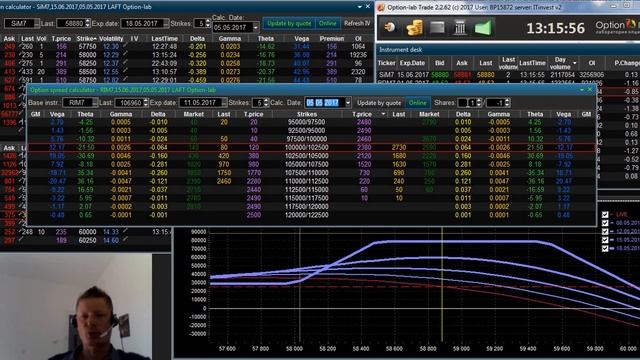640x360 pixels.
Task: Click the Ticker column header in Instrument desk
Action: tap(386, 63)
